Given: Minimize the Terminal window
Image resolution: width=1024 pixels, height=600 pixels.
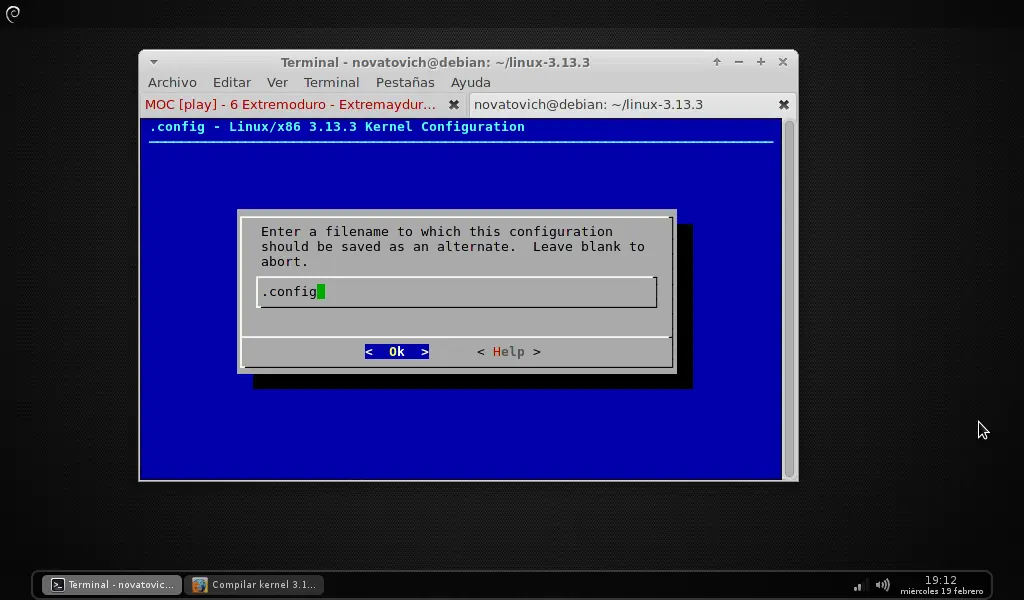Looking at the screenshot, I should (739, 62).
